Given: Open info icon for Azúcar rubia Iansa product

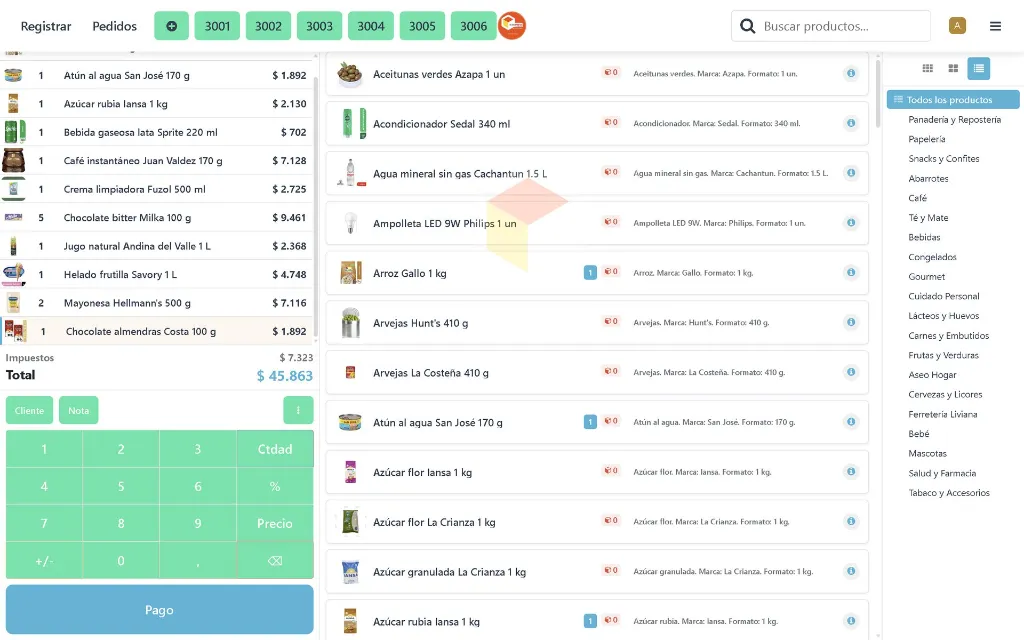Looking at the screenshot, I should click(x=851, y=620).
